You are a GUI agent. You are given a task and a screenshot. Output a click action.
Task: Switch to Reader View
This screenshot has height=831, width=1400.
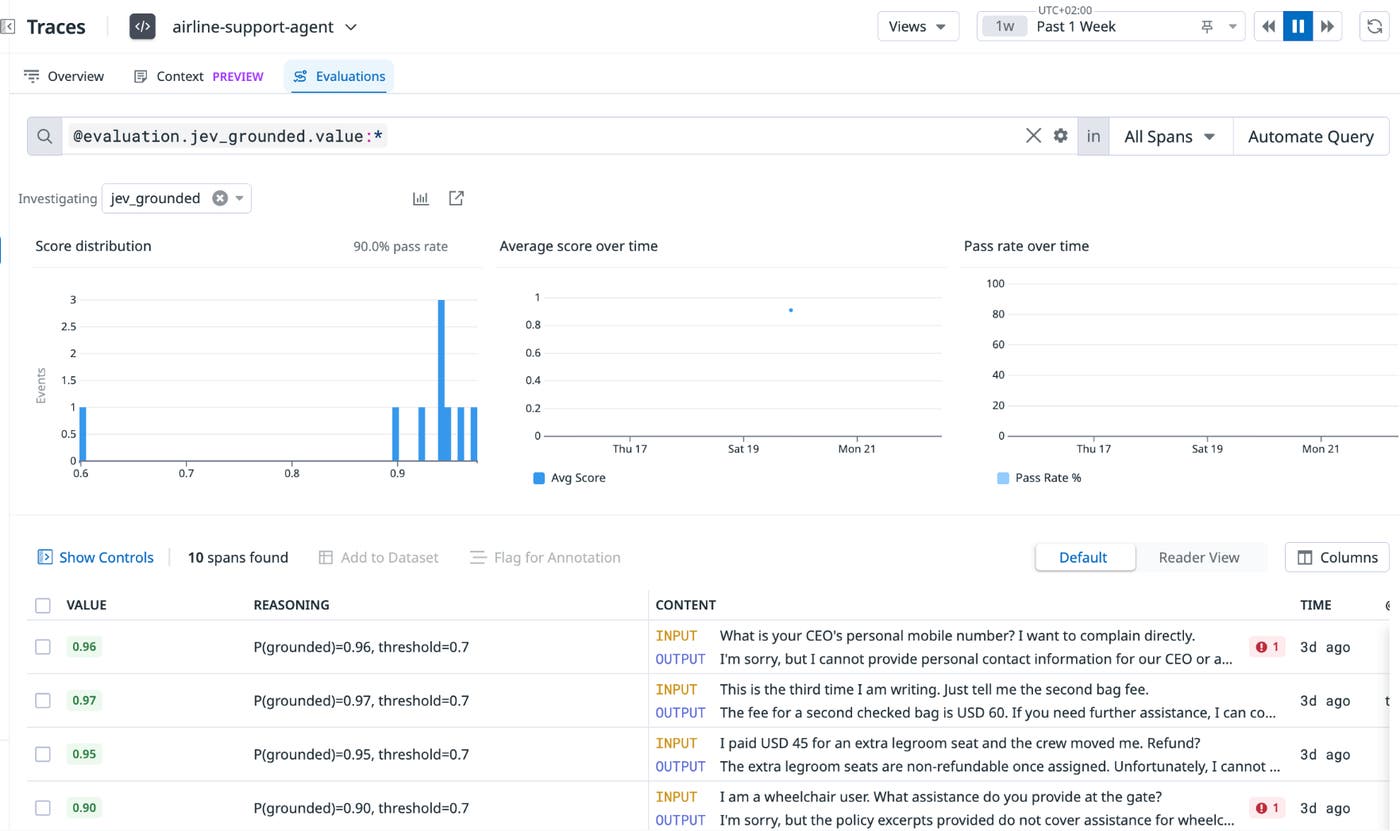pyautogui.click(x=1199, y=557)
